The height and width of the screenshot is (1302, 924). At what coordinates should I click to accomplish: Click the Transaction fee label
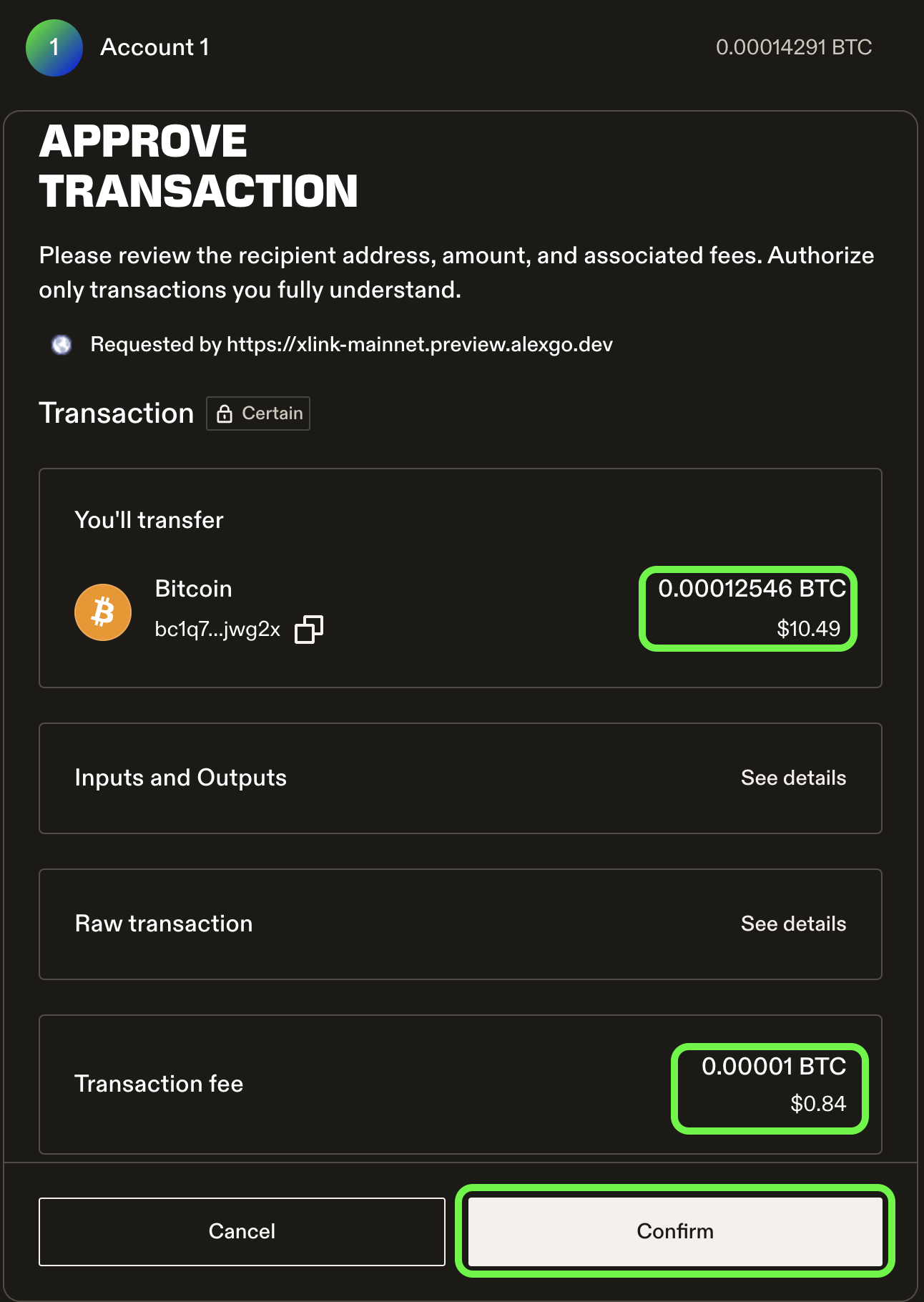click(159, 1085)
